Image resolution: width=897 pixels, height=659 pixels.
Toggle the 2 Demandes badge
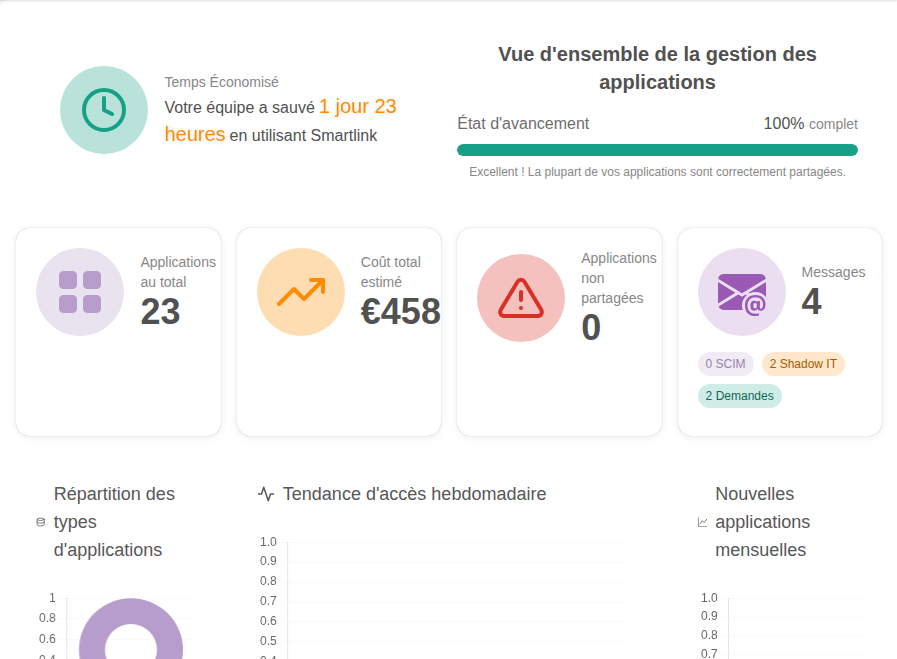pos(740,396)
